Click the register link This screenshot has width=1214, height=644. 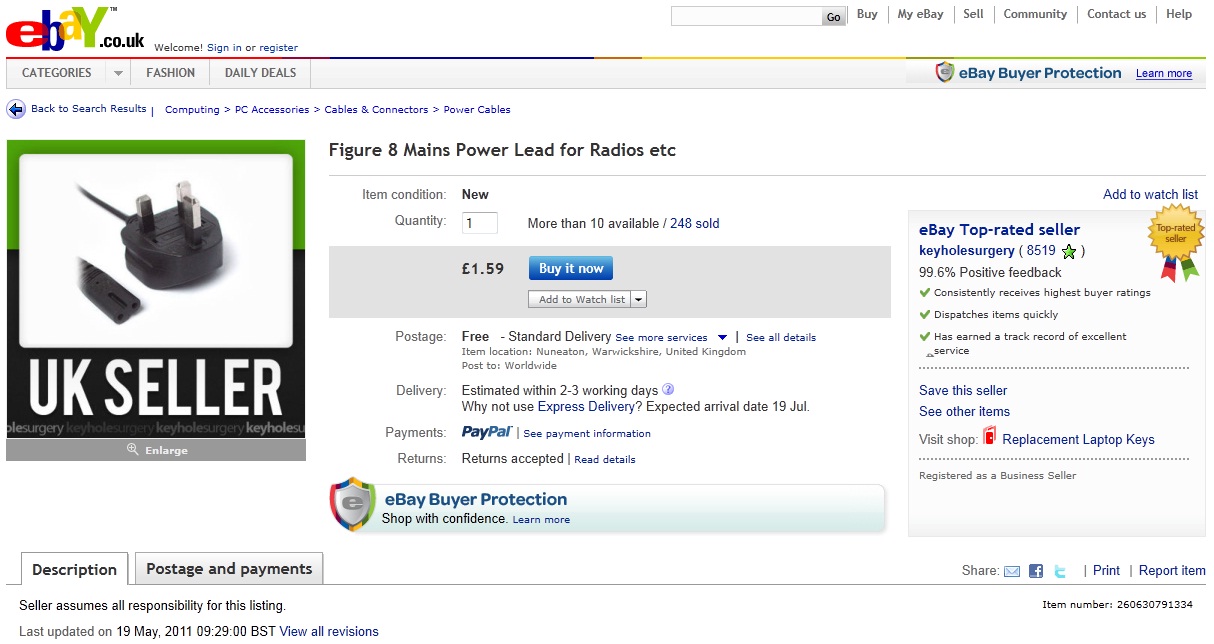[x=278, y=47]
